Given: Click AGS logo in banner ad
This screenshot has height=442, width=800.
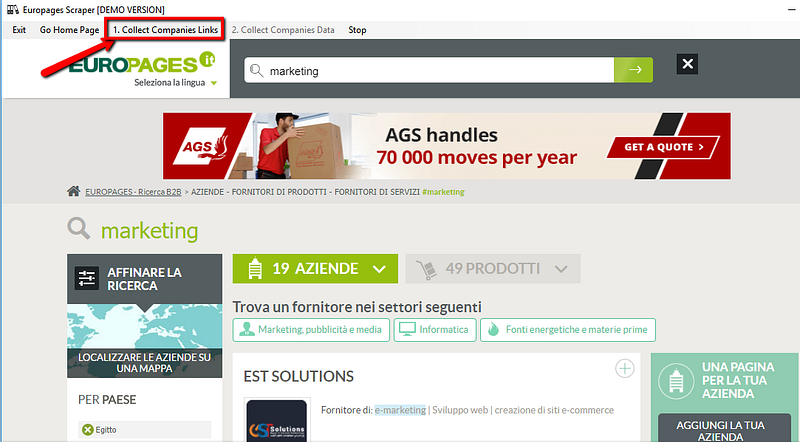Looking at the screenshot, I should point(199,146).
